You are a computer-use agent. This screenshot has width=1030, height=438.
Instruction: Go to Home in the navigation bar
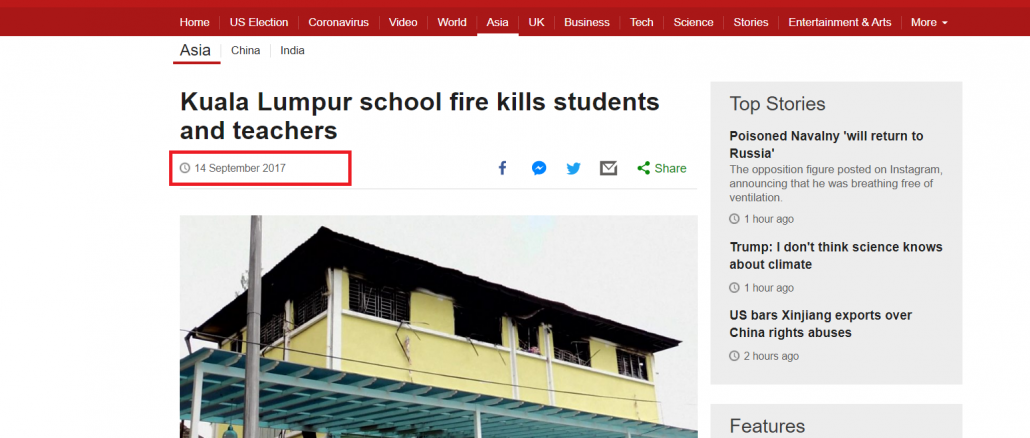pos(194,22)
